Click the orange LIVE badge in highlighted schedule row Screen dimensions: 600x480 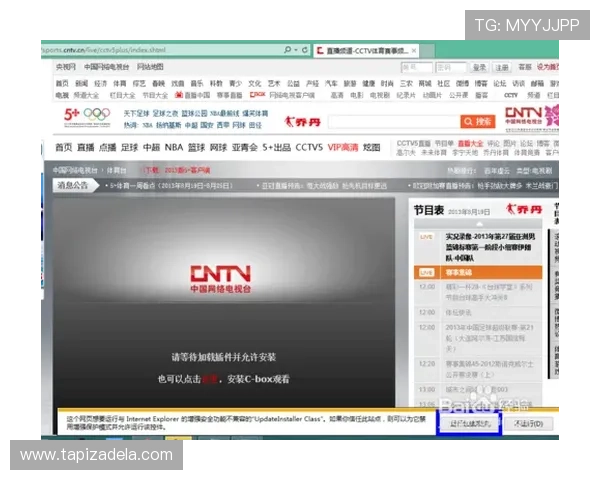click(x=426, y=273)
